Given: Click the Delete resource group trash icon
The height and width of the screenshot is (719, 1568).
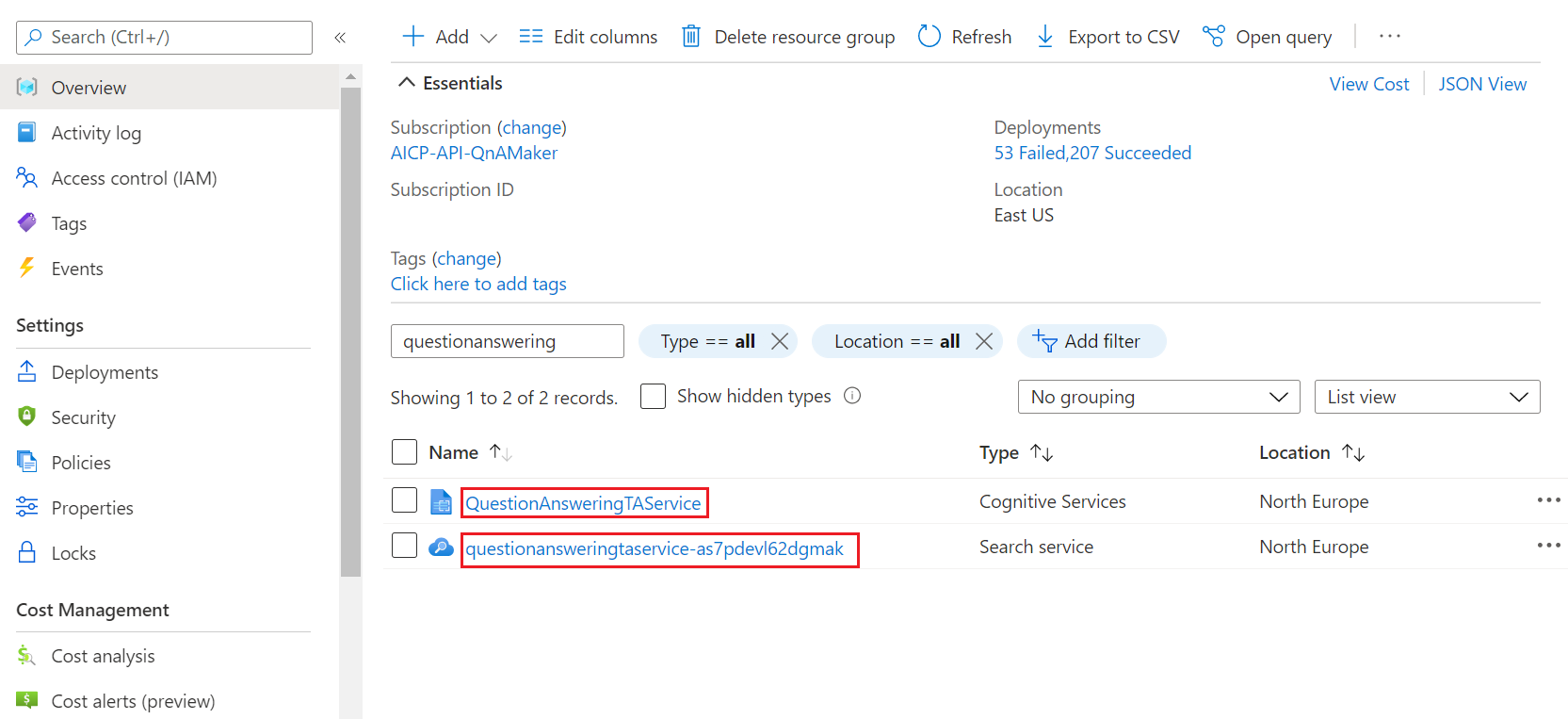Looking at the screenshot, I should click(691, 37).
